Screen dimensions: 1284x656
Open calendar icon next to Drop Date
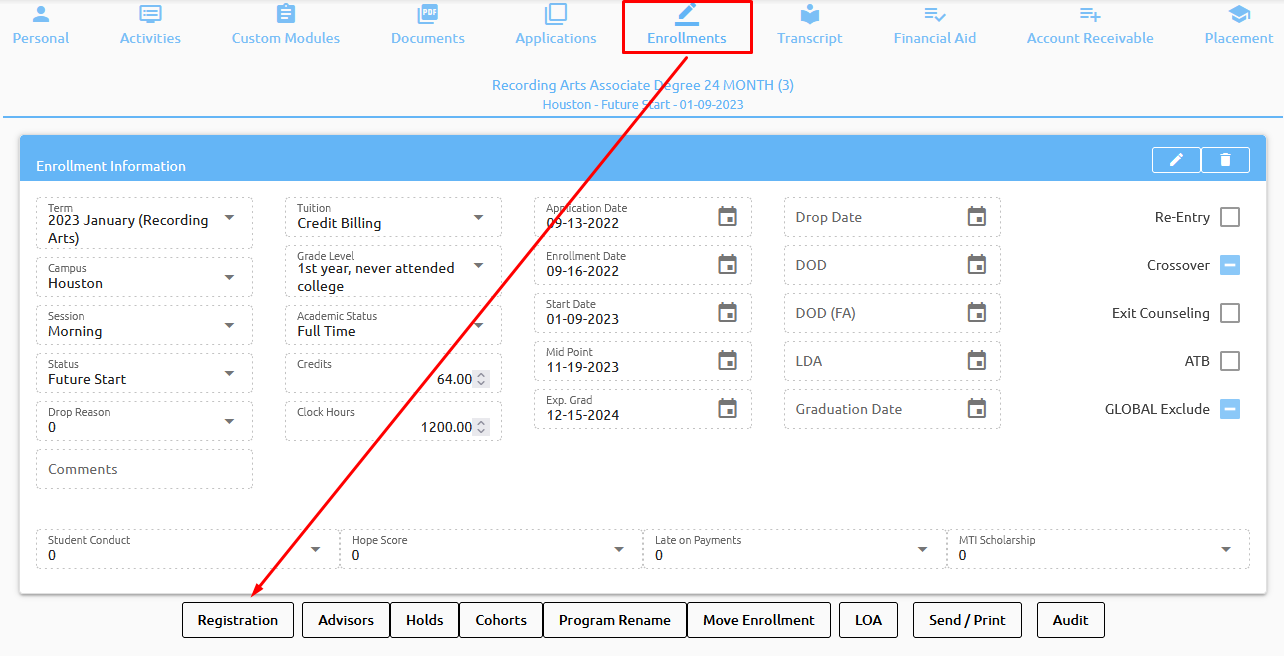click(976, 217)
